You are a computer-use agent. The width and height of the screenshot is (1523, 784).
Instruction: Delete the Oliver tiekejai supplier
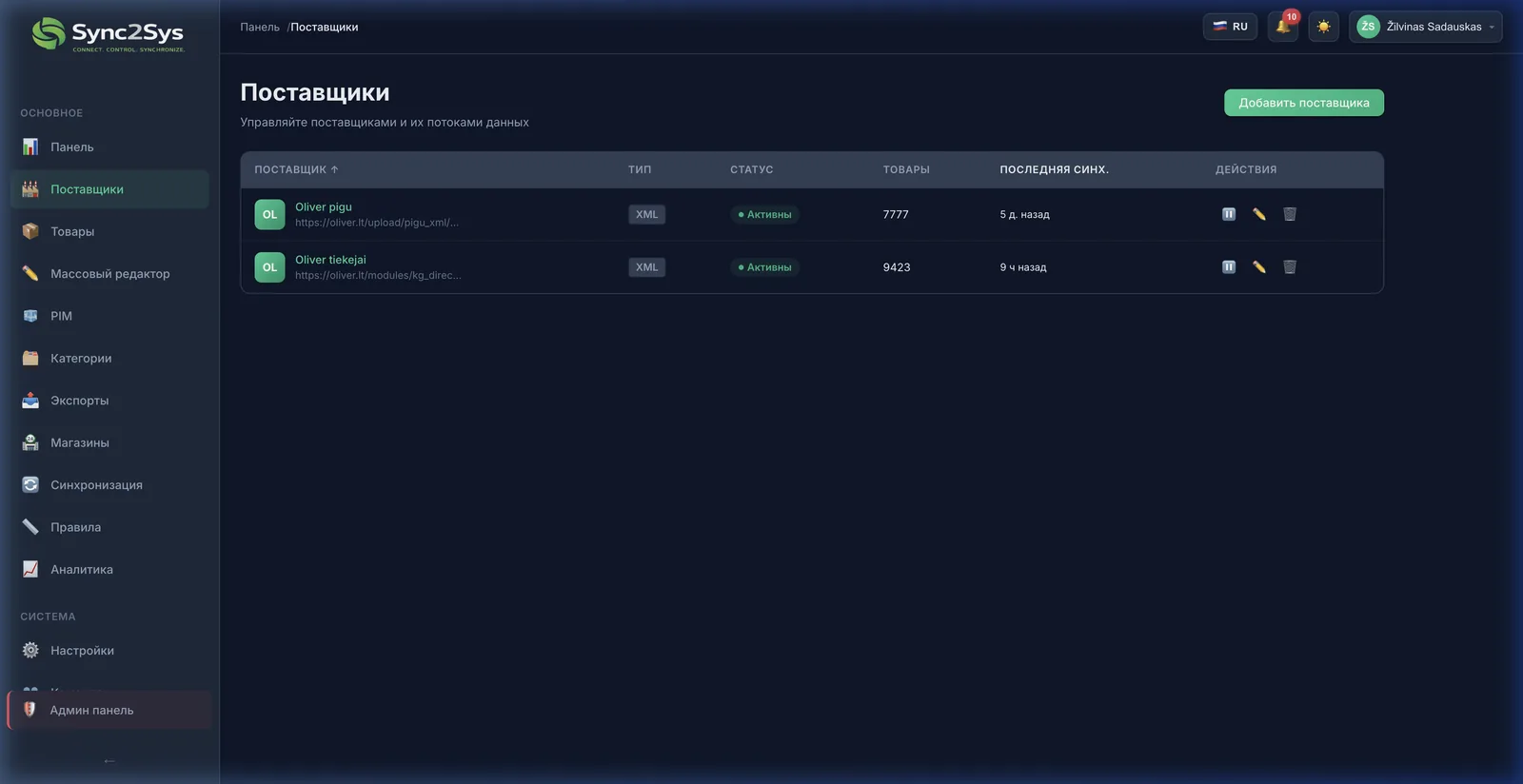pos(1290,267)
